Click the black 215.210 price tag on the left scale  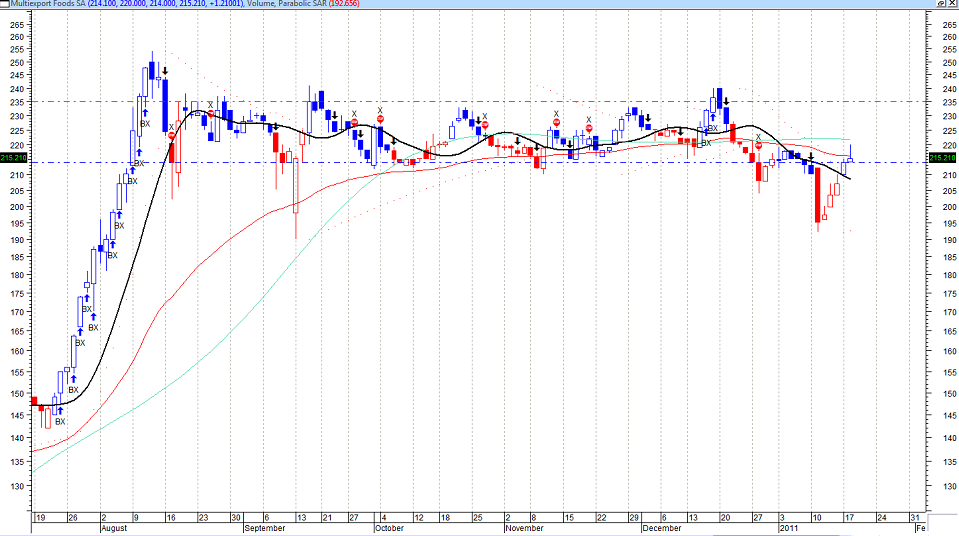click(13, 158)
